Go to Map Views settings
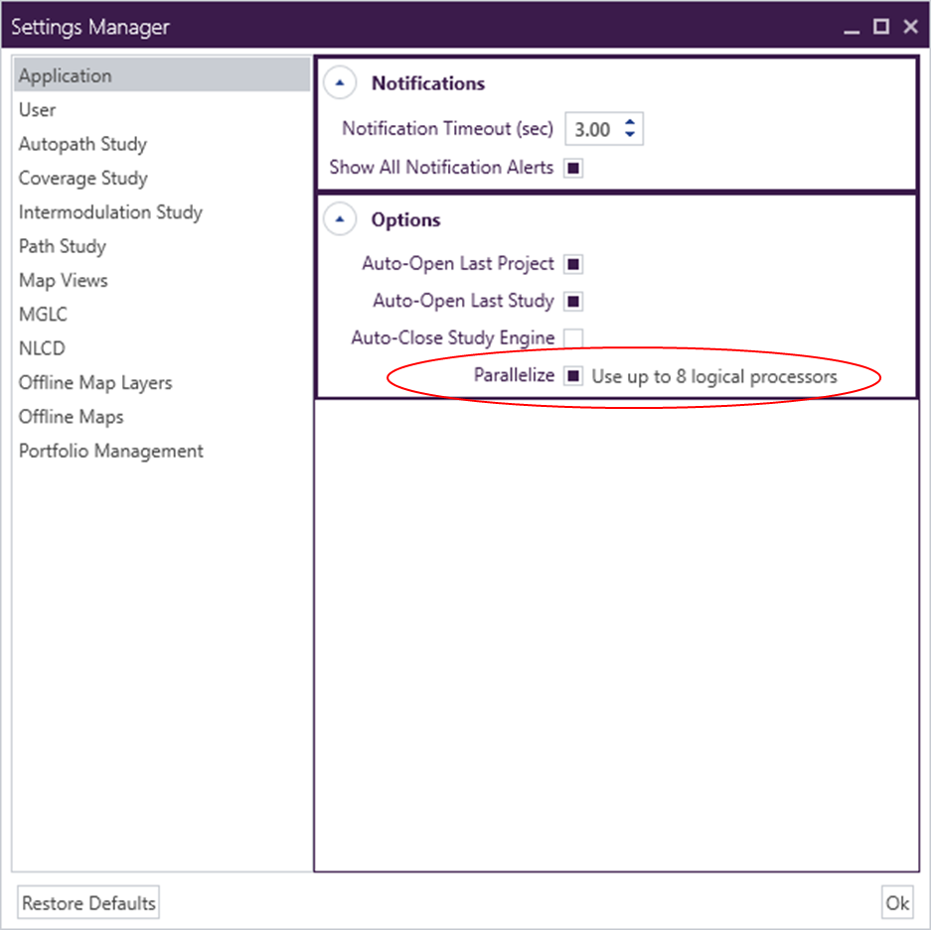 coord(63,280)
